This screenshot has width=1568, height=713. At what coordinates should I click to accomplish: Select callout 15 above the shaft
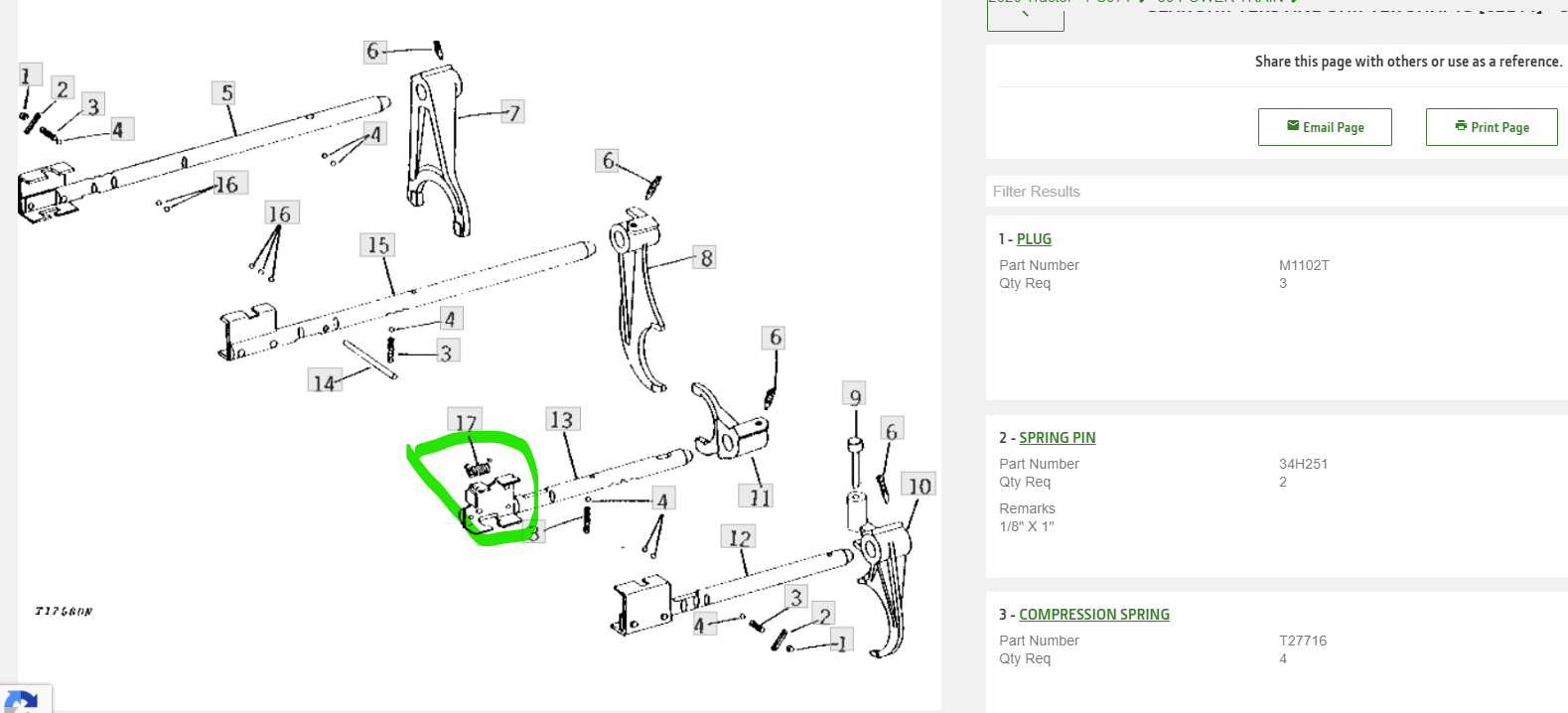[x=377, y=245]
